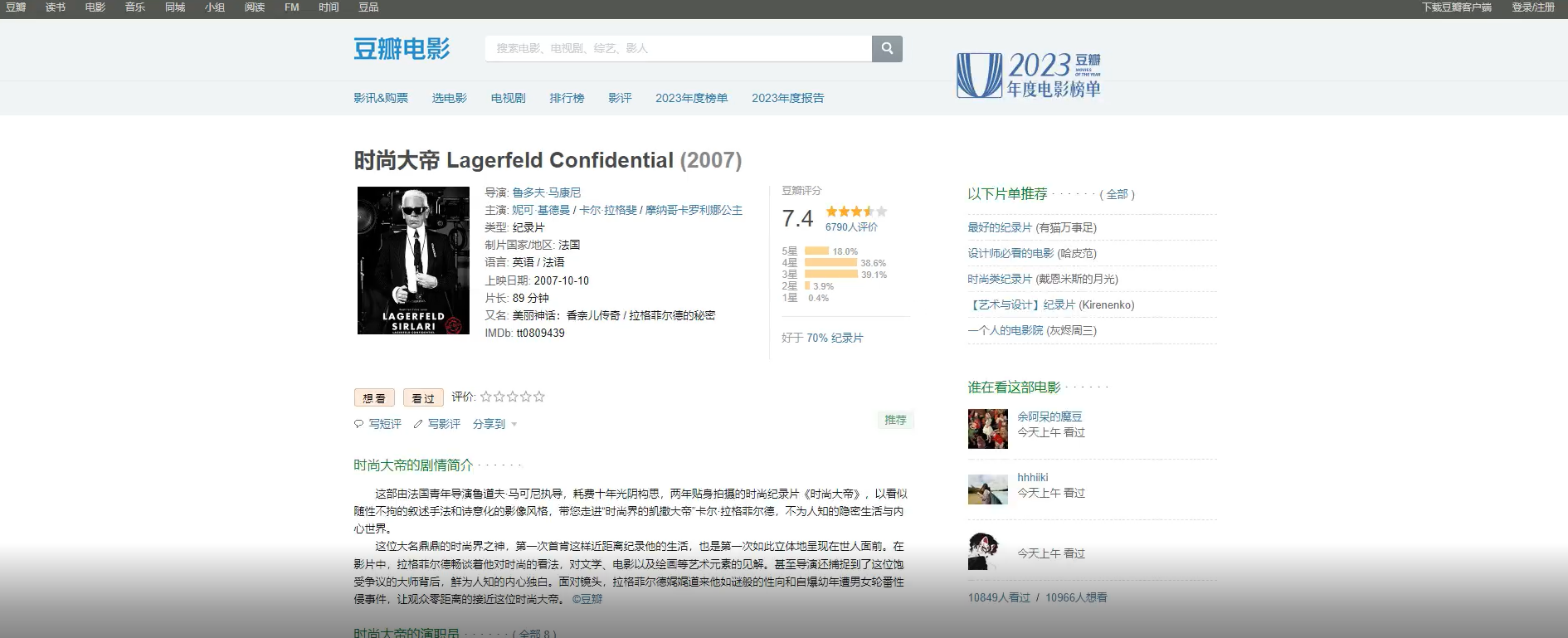Click ©豆瓣 copyright link in synopsis
Image resolution: width=1568 pixels, height=638 pixels.
coord(587,599)
